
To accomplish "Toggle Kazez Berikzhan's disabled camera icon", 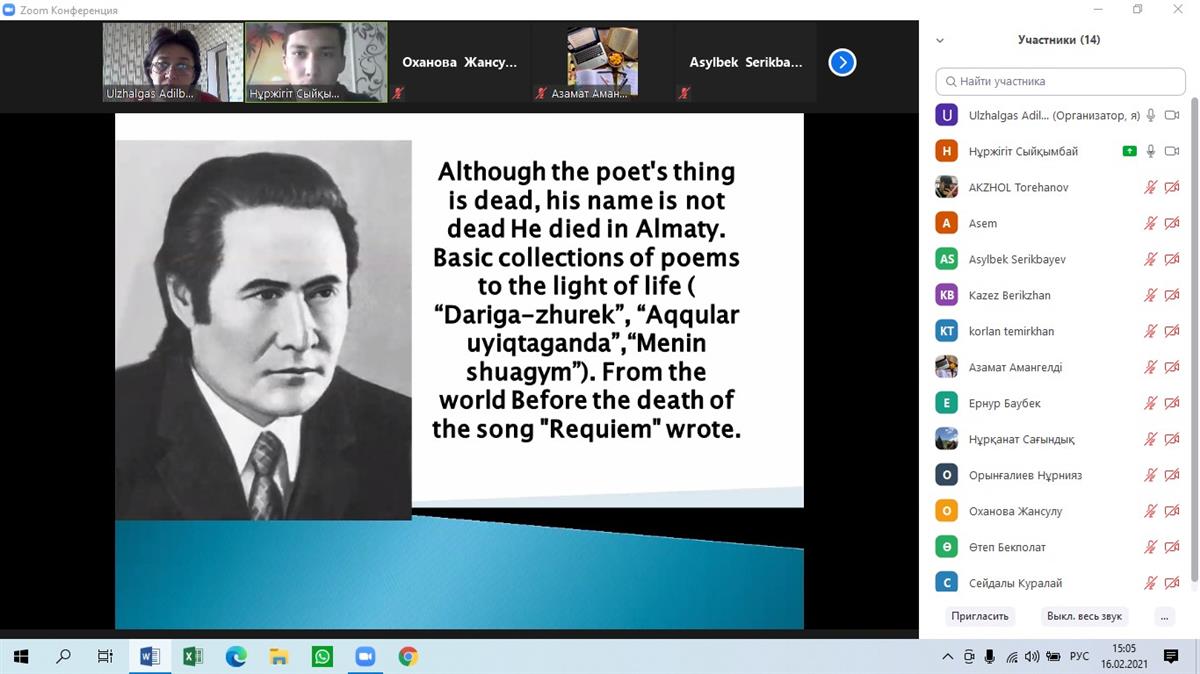I will click(x=1172, y=296).
